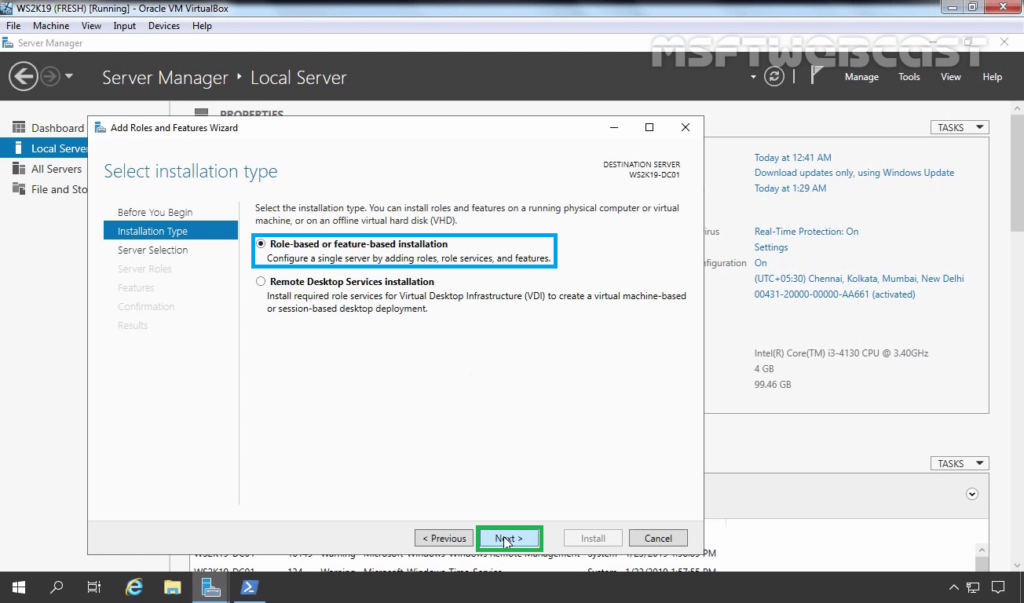Click Today at 12:41 AM link
This screenshot has width=1024, height=603.
[792, 157]
